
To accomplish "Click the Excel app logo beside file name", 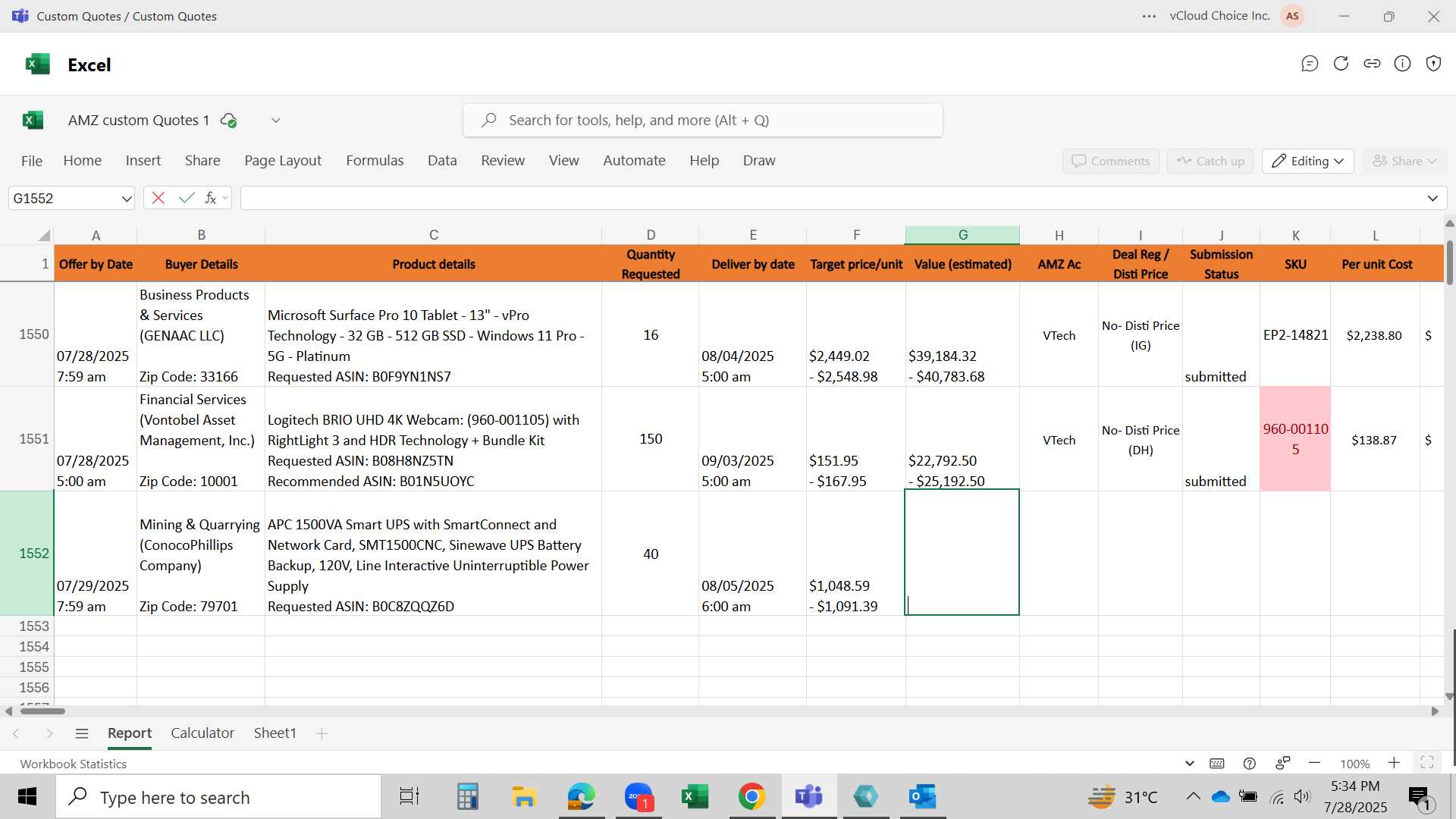I will point(33,120).
